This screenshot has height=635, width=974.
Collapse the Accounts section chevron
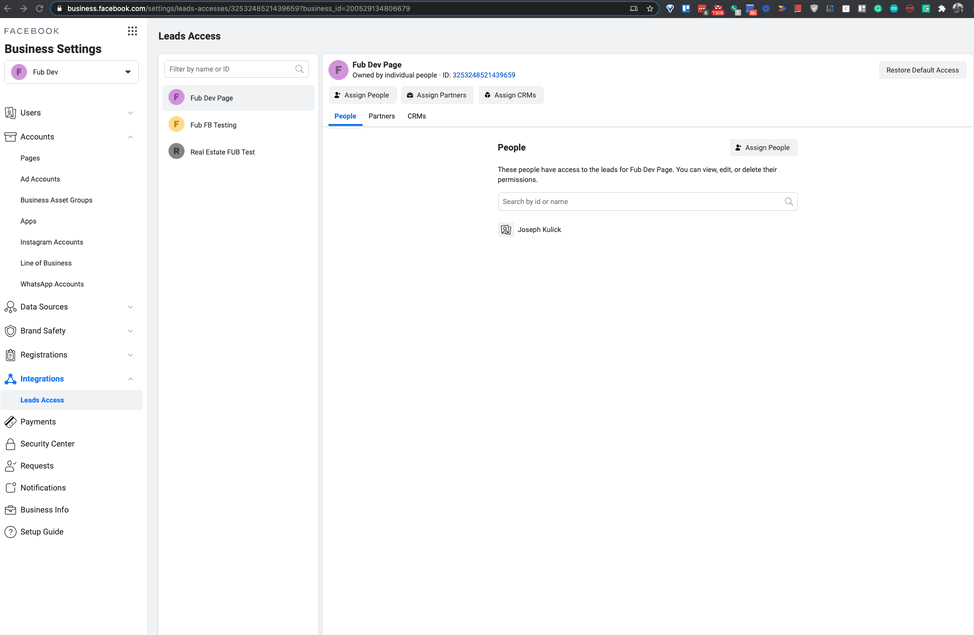coord(130,137)
